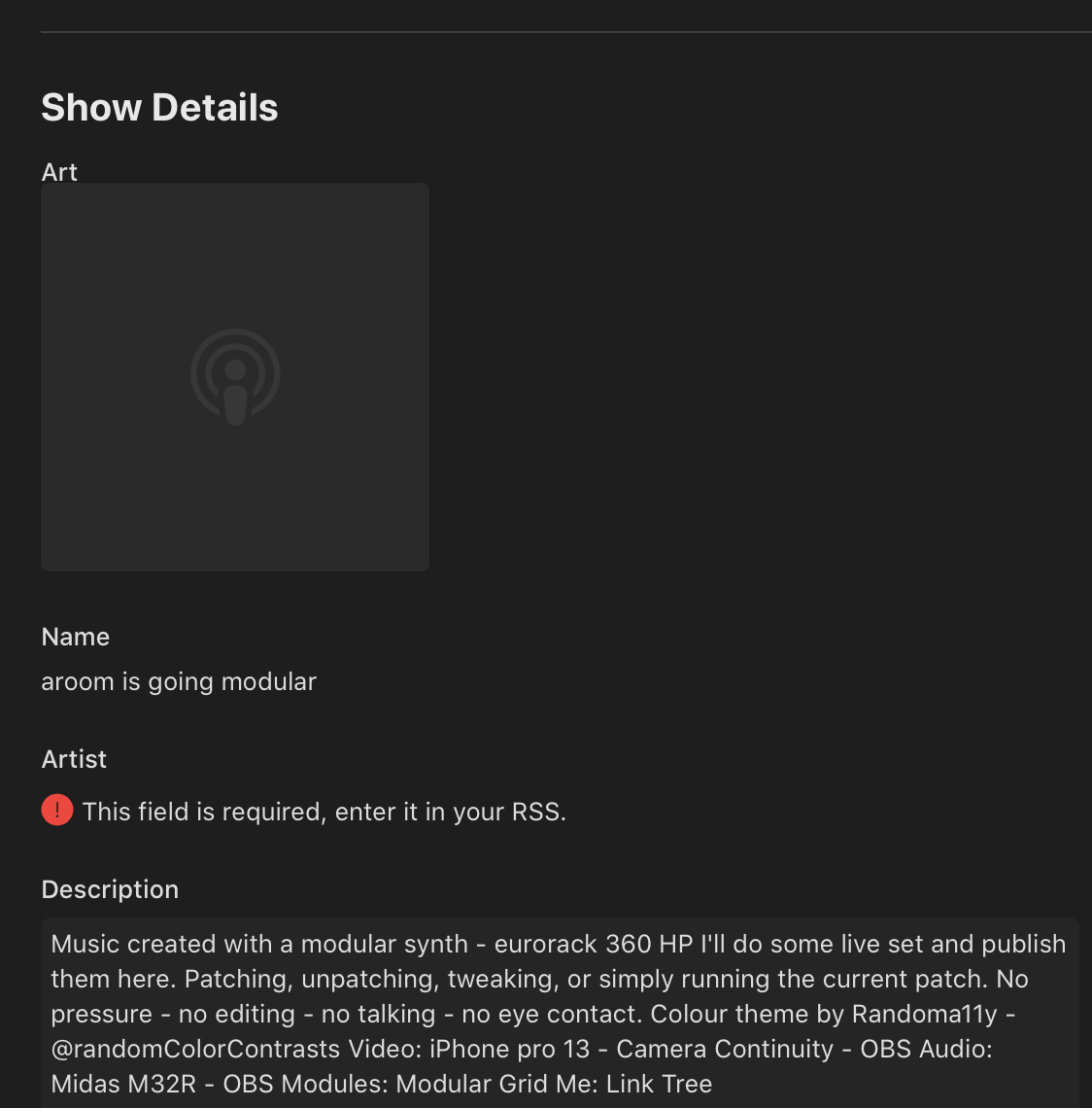Click the "This field is required" error message

click(x=324, y=812)
